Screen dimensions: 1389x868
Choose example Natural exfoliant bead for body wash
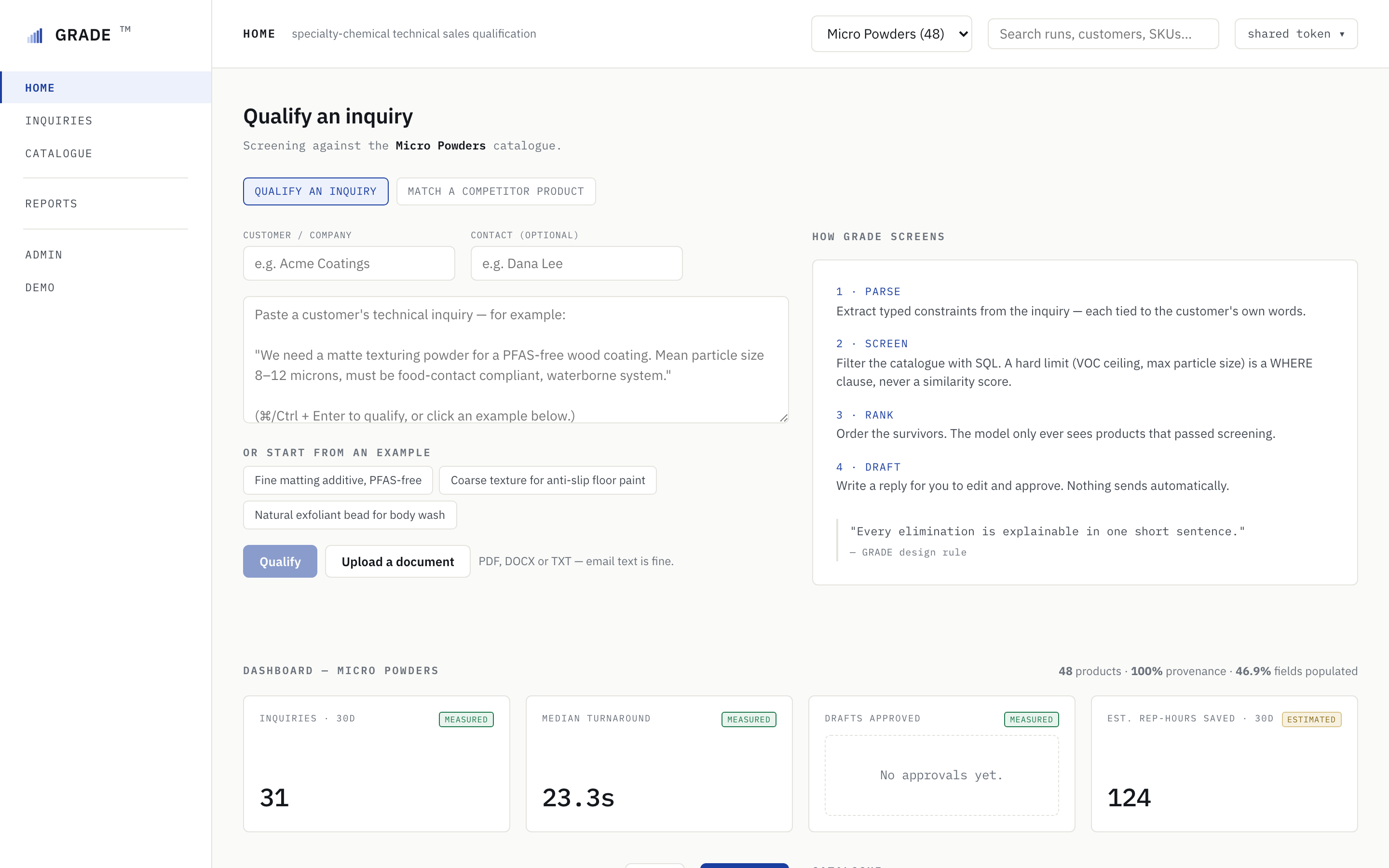pyautogui.click(x=350, y=515)
